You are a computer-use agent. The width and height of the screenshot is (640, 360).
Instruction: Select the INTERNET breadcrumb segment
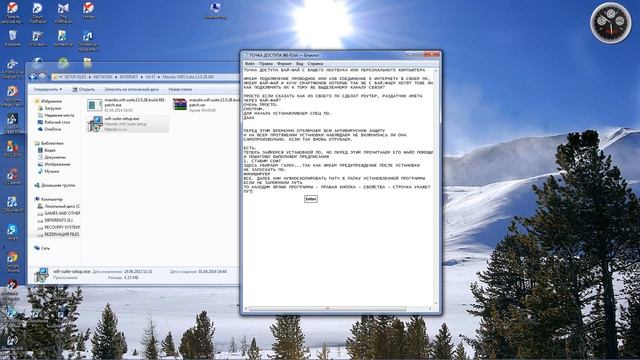click(x=129, y=77)
